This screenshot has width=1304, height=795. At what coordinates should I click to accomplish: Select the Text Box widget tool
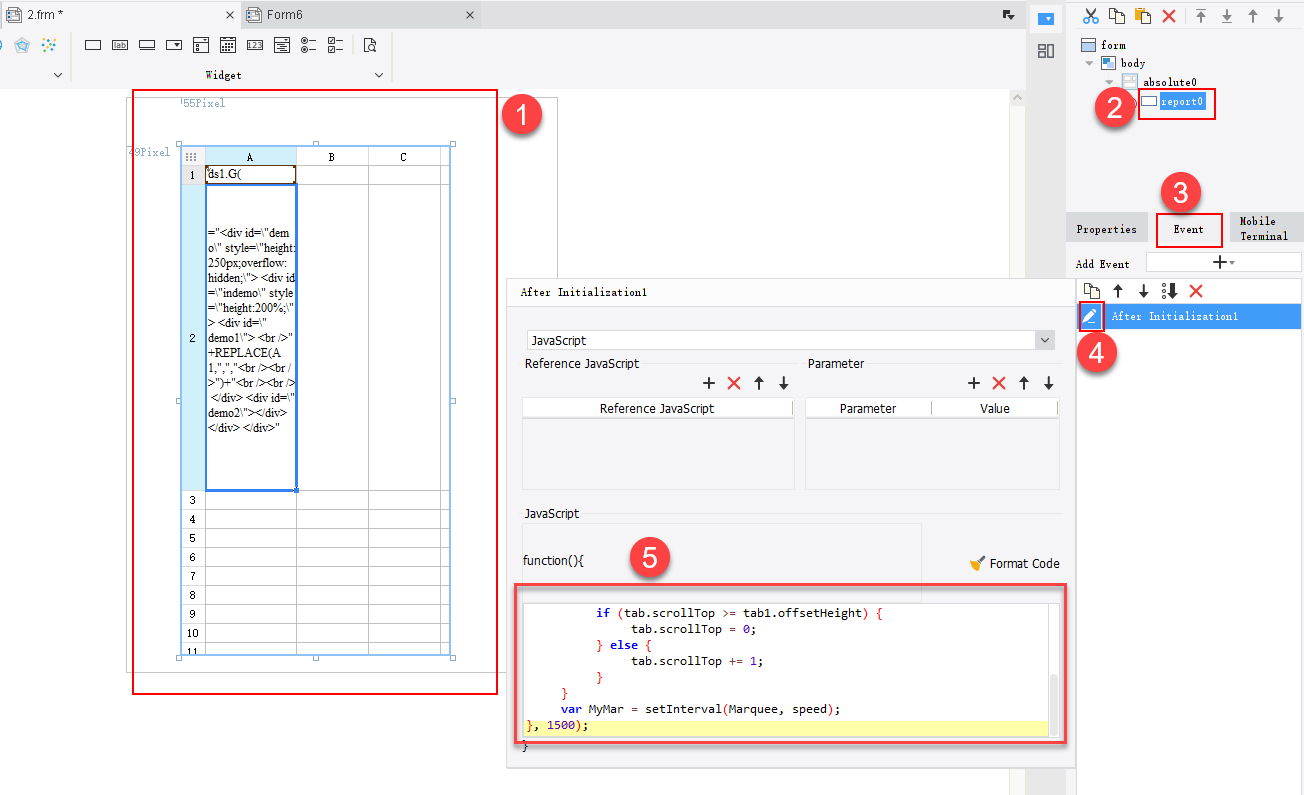click(x=92, y=44)
